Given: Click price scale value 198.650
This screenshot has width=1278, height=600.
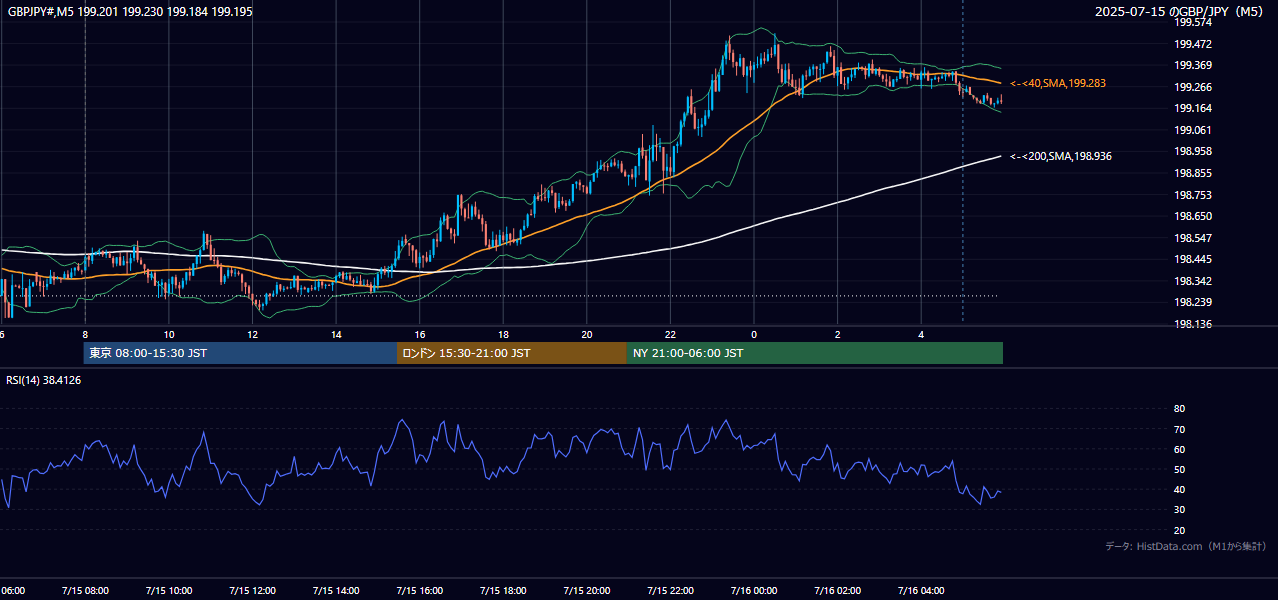Looking at the screenshot, I should click(1193, 216).
